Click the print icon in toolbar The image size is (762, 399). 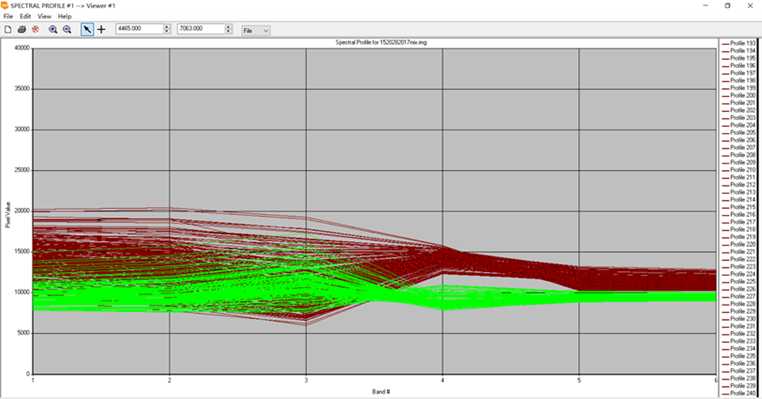[x=22, y=30]
